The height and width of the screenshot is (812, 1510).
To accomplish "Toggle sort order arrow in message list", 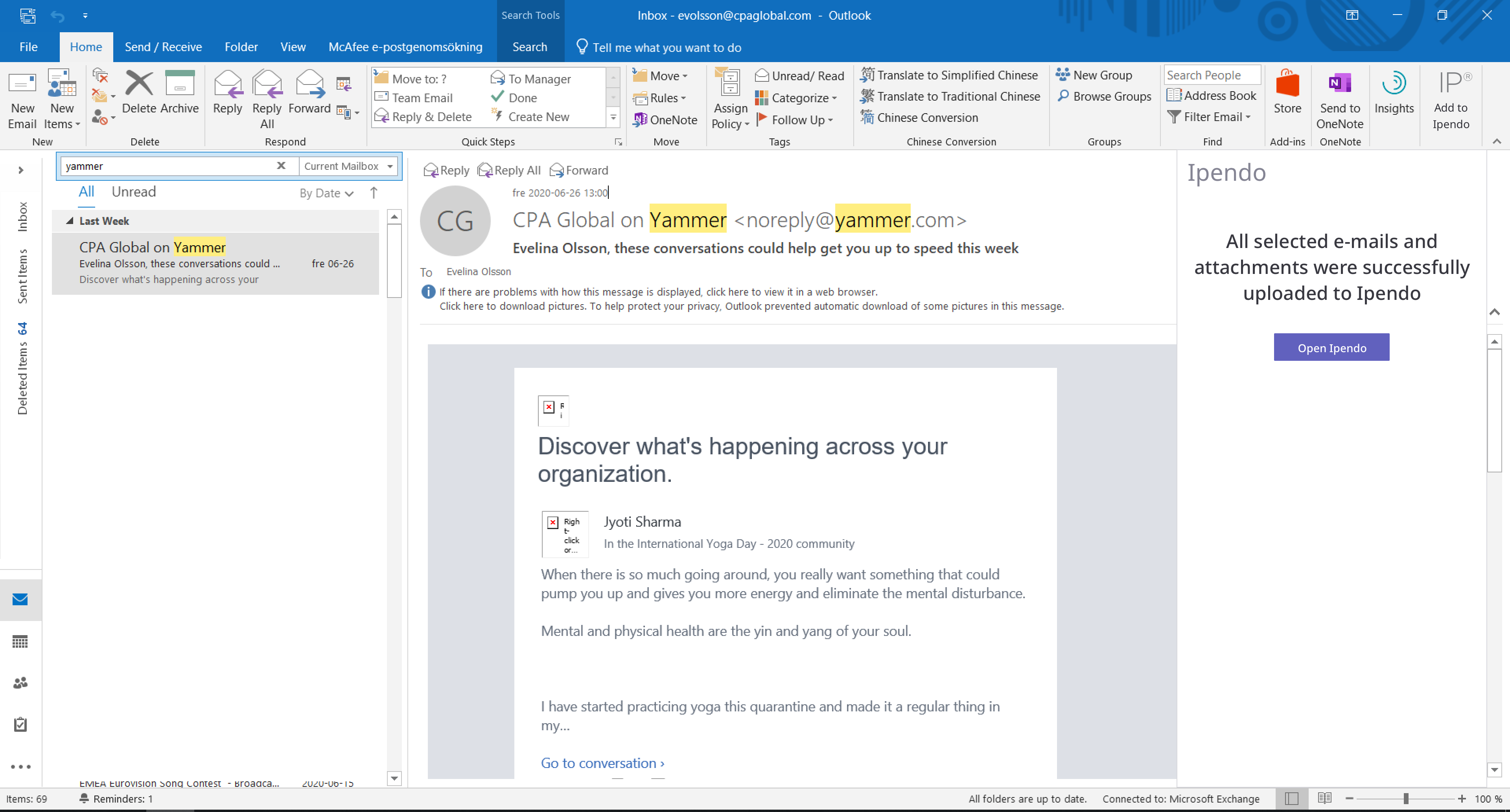I will click(x=374, y=193).
